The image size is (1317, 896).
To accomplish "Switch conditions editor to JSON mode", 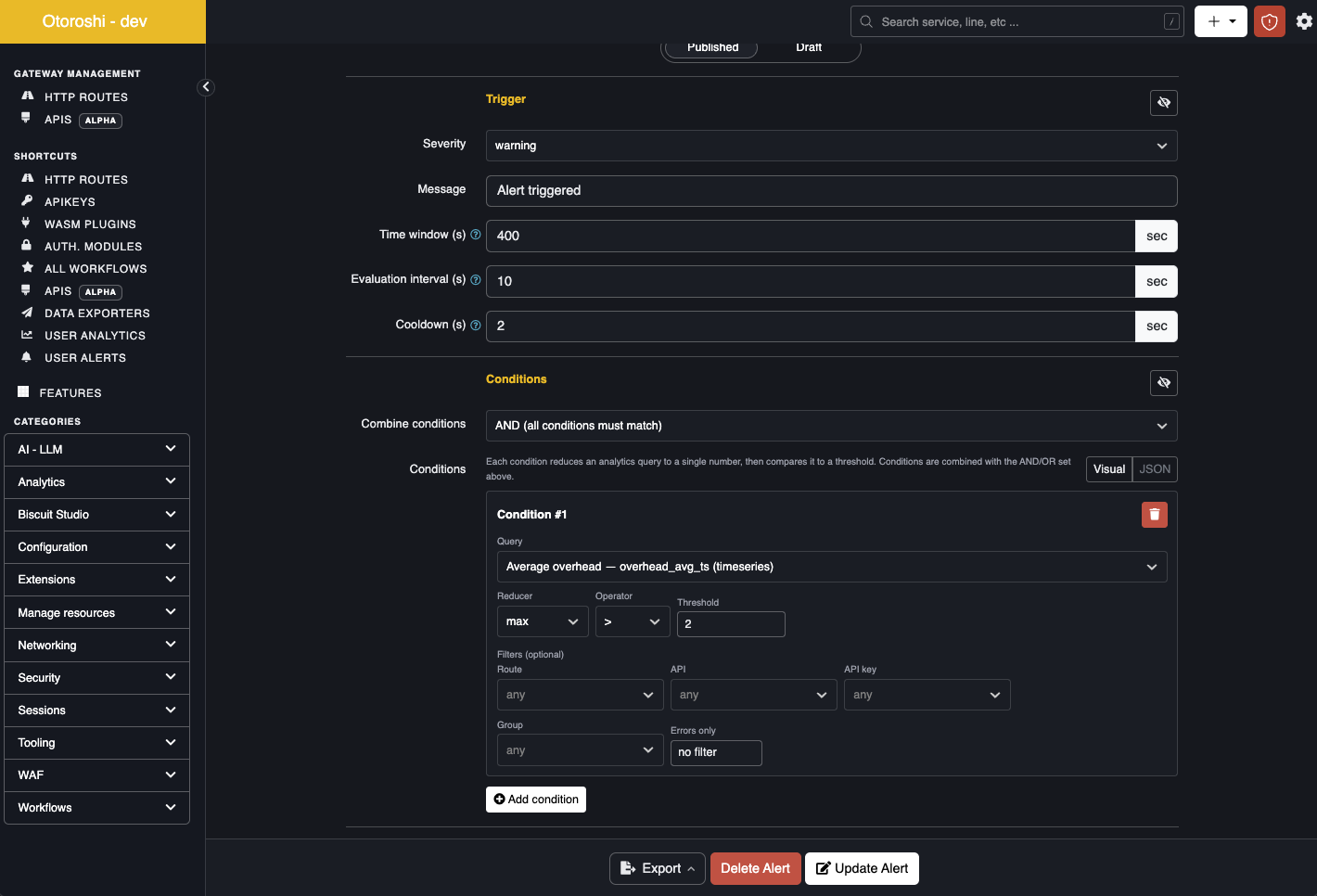I will 1155,469.
